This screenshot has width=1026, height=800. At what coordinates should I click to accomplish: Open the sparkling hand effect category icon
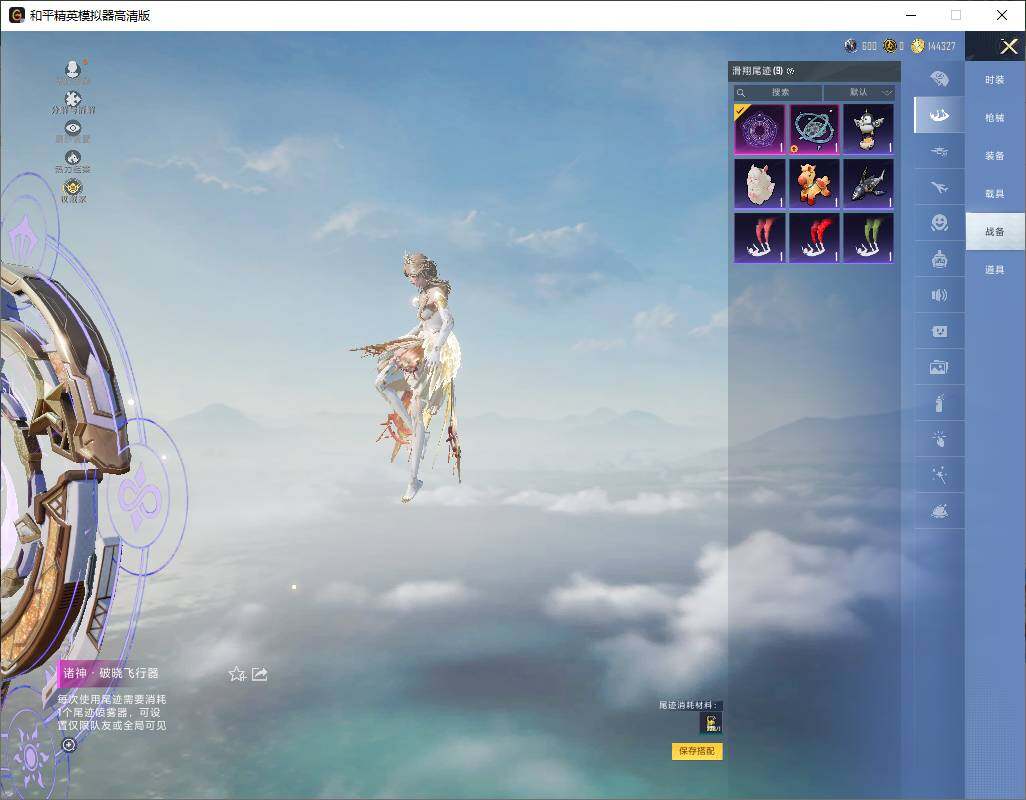pyautogui.click(x=939, y=439)
